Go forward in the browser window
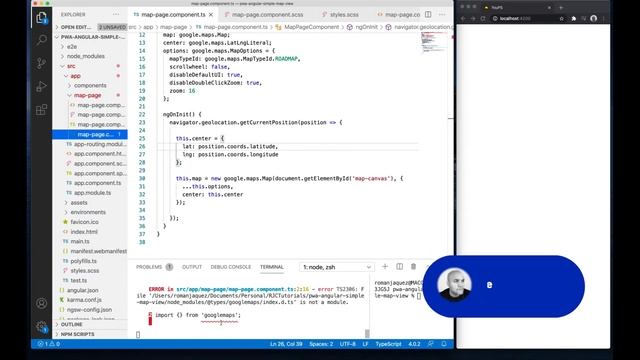Screen dimensions: 640x360 click(473, 18)
